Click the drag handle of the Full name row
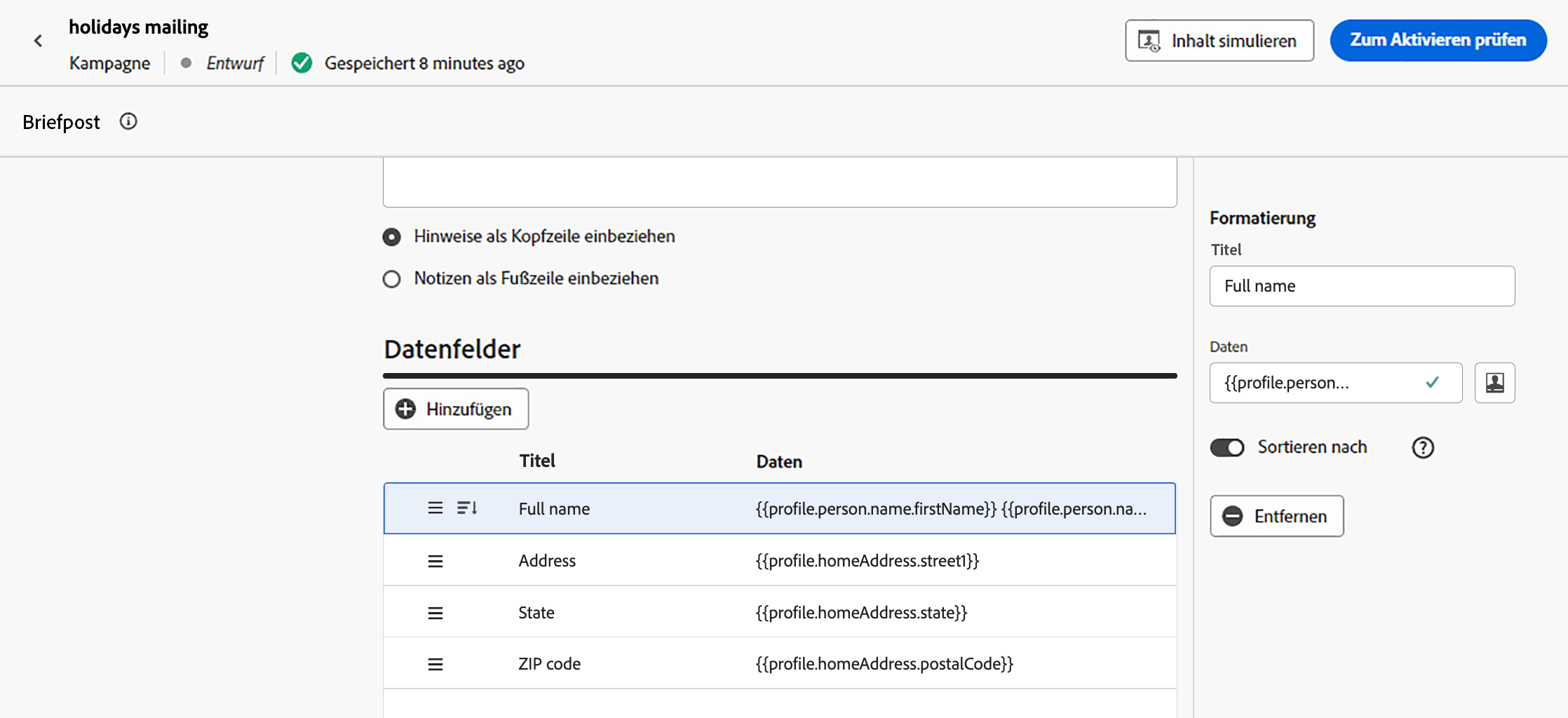This screenshot has width=1568, height=718. click(x=435, y=508)
